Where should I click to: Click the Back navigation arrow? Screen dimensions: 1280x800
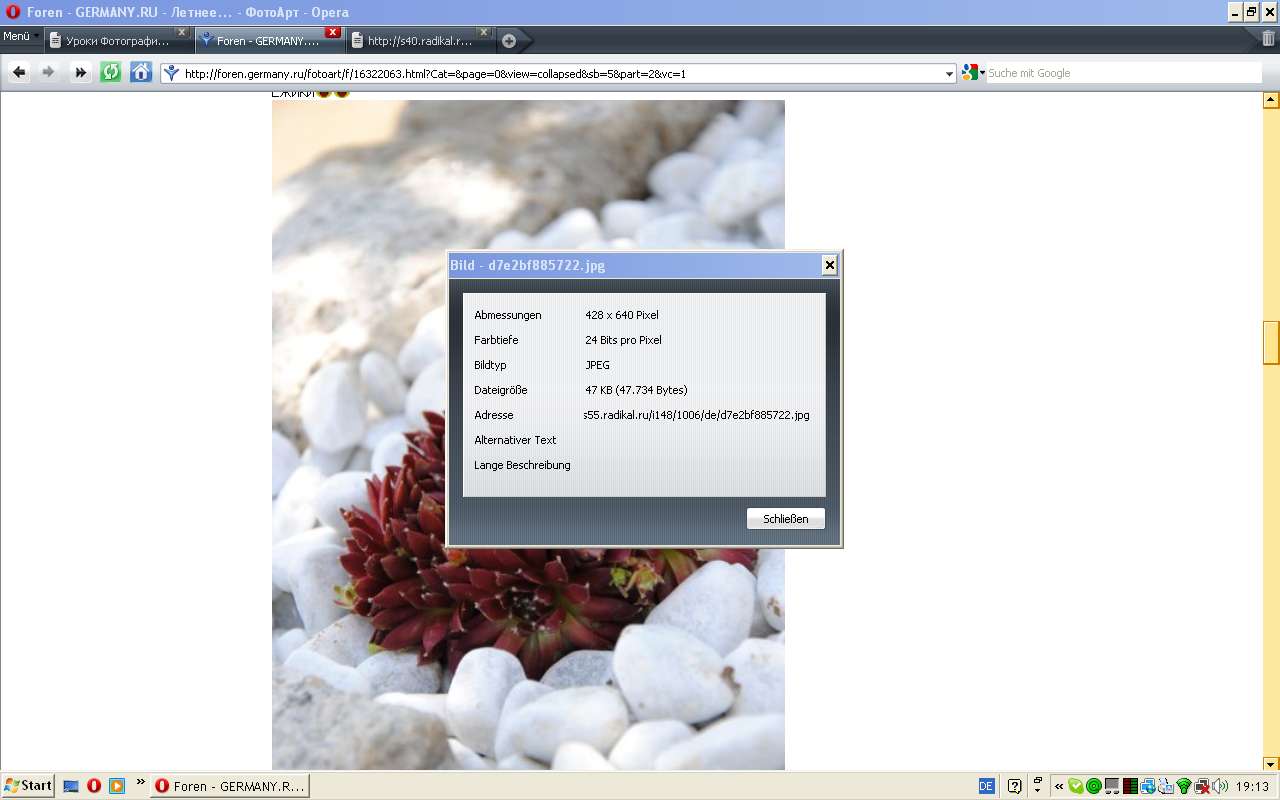(19, 72)
